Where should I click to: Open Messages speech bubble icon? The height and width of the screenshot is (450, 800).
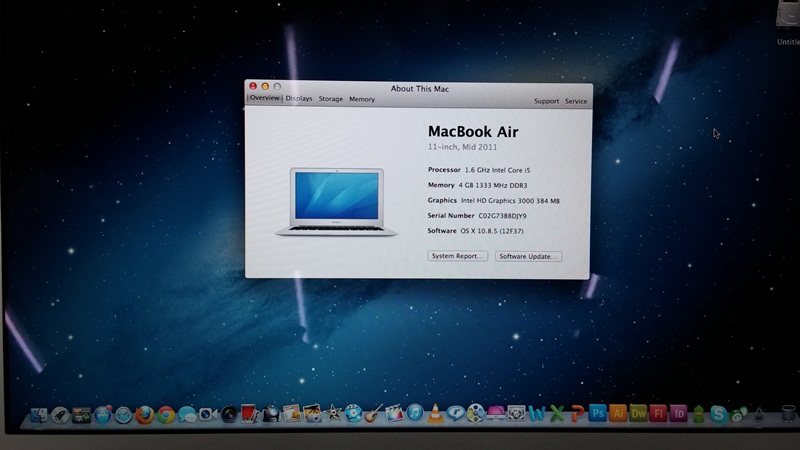tap(187, 415)
